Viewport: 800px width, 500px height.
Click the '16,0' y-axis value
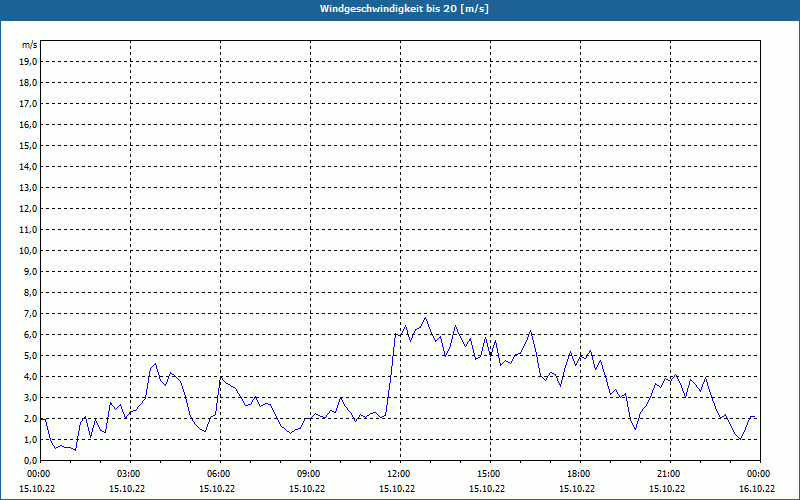coord(27,124)
